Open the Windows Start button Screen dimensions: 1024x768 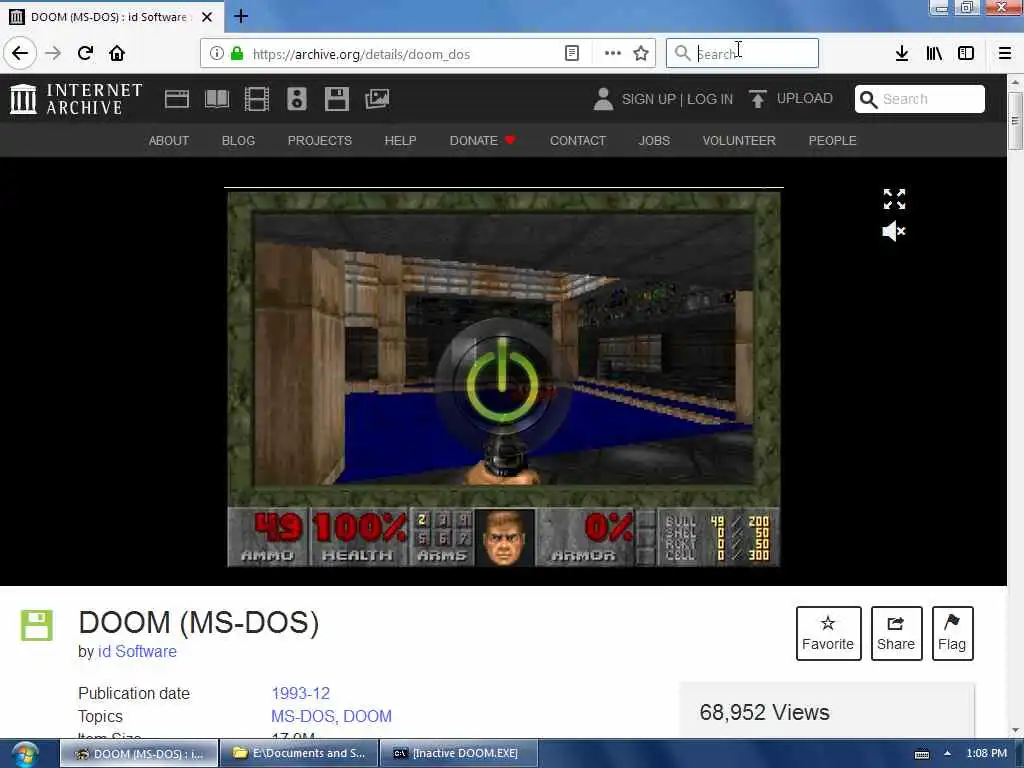24,754
